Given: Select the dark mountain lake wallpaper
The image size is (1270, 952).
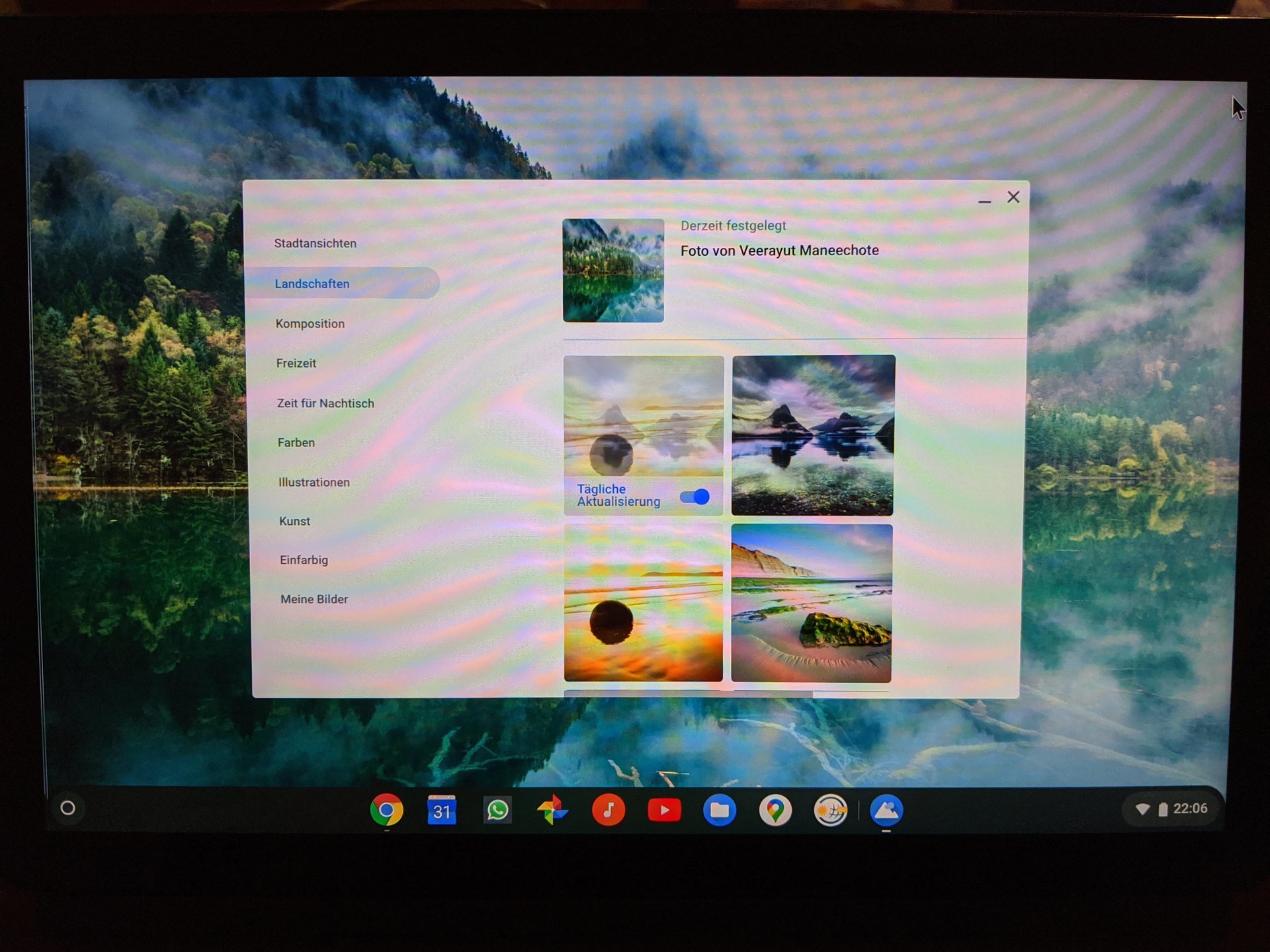Looking at the screenshot, I should click(813, 435).
